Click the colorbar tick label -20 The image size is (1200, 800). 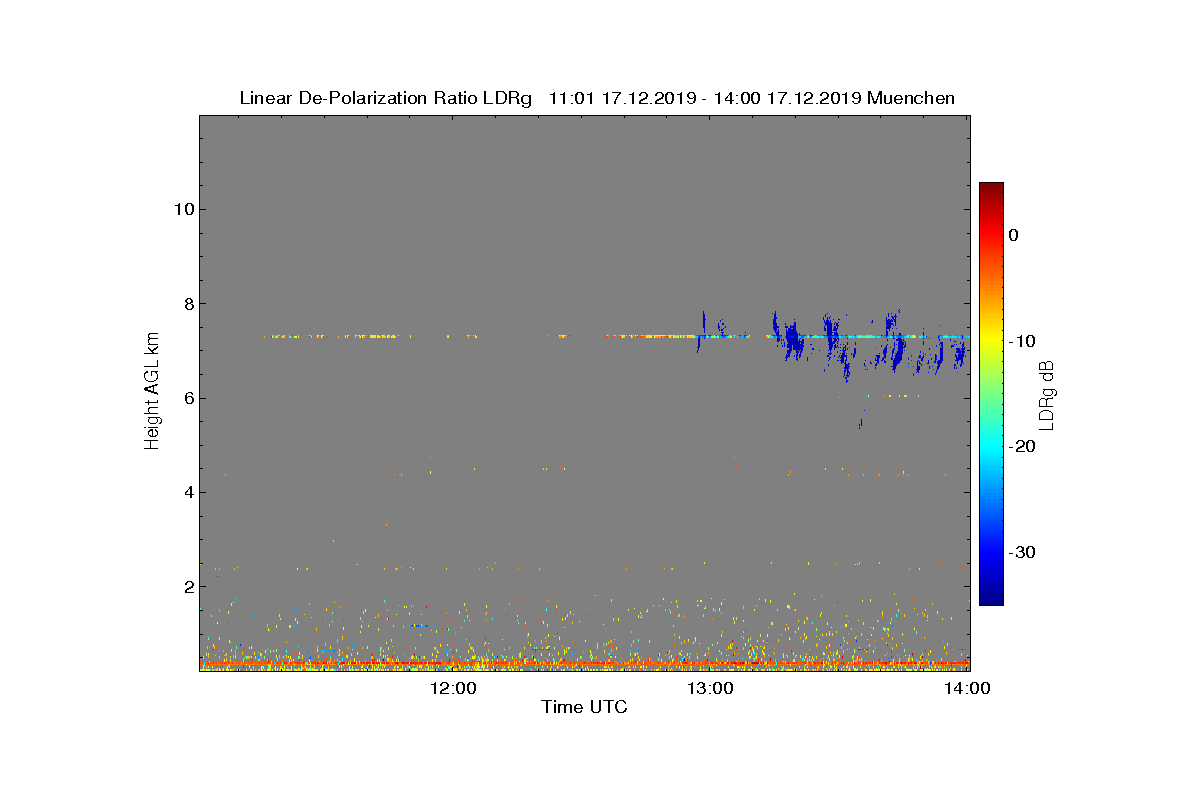tap(1022, 447)
